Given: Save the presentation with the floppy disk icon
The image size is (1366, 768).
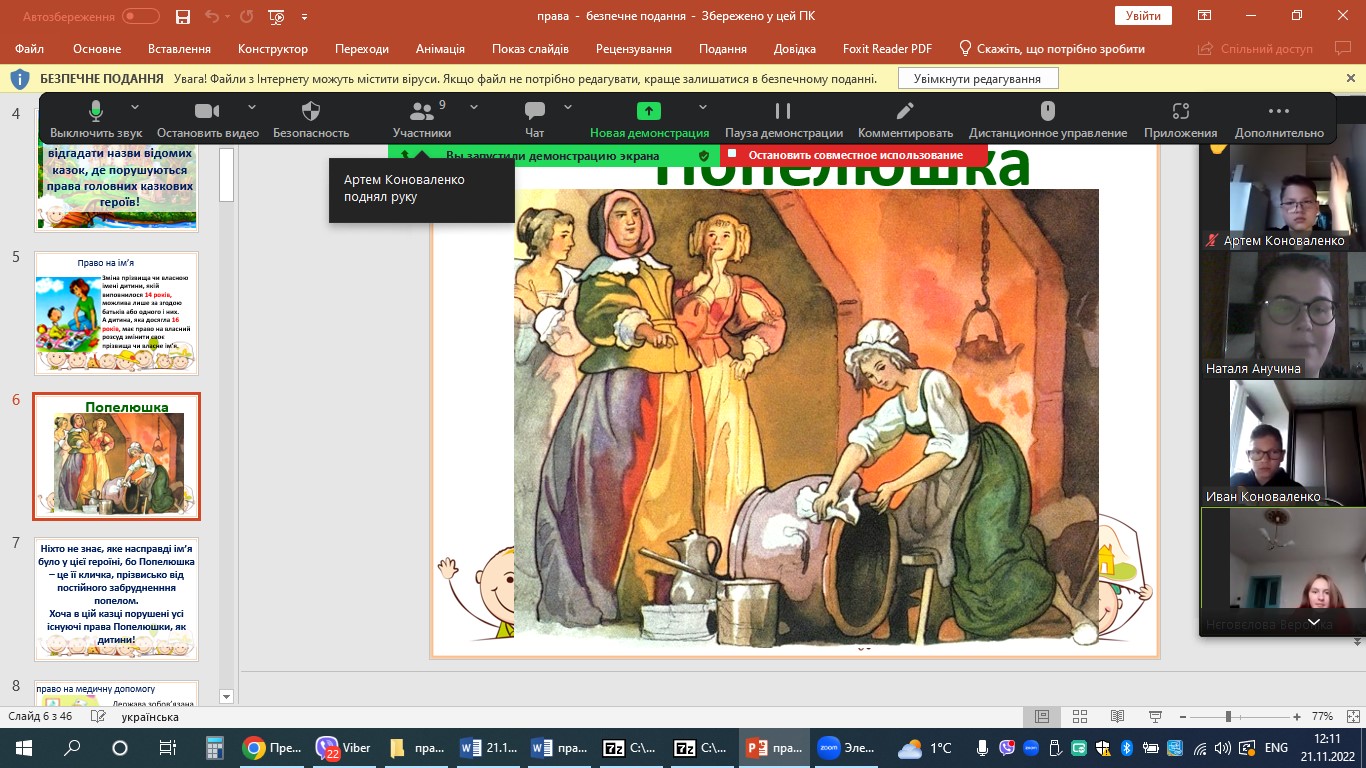Looking at the screenshot, I should (x=182, y=16).
